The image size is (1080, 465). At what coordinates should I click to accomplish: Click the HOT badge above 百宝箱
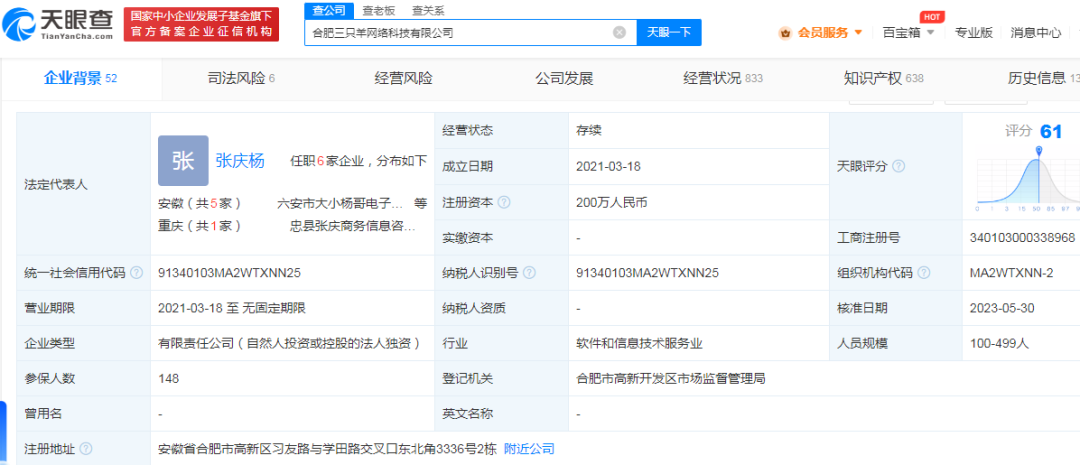(x=932, y=16)
